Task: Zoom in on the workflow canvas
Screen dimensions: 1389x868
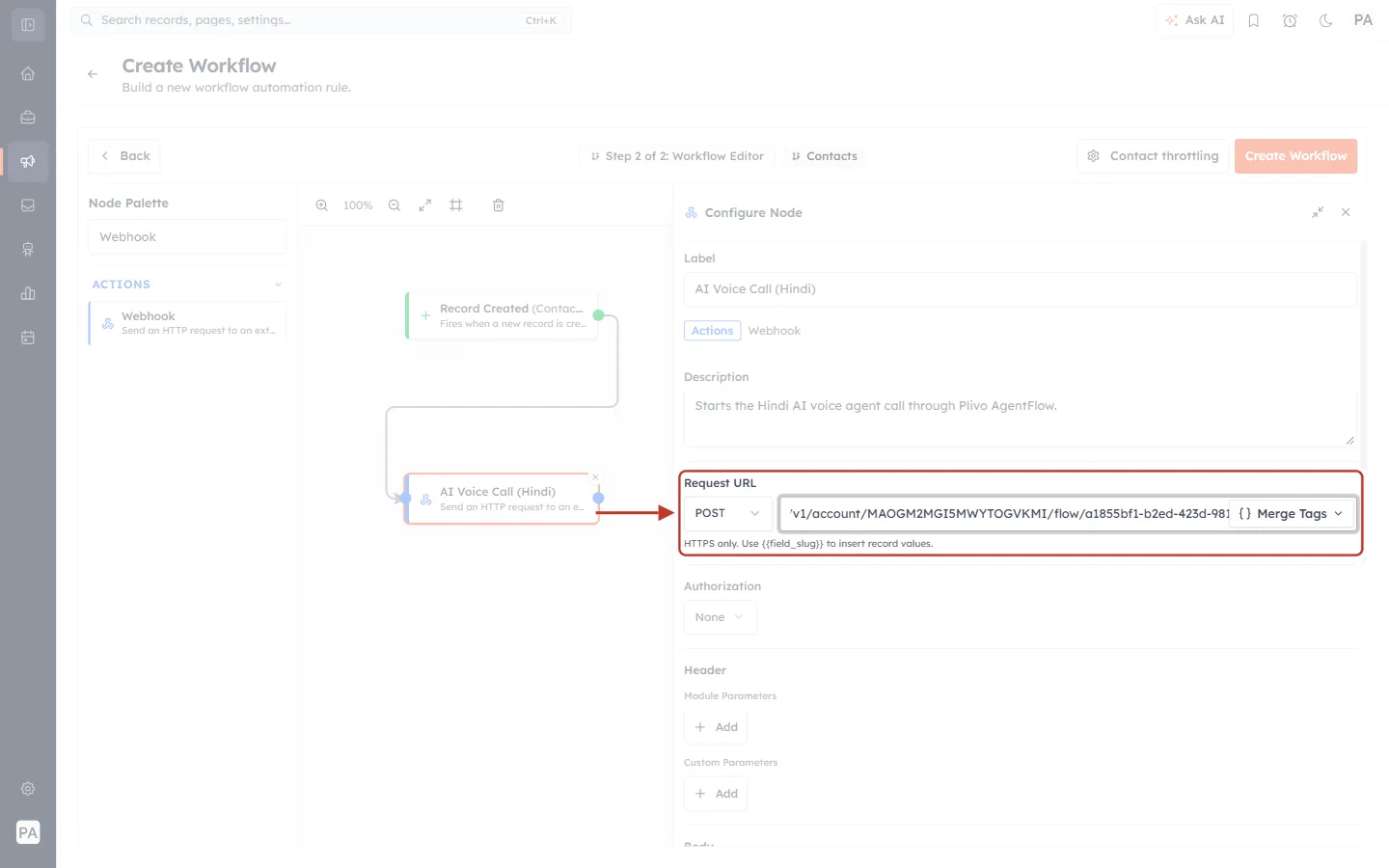Action: click(322, 205)
